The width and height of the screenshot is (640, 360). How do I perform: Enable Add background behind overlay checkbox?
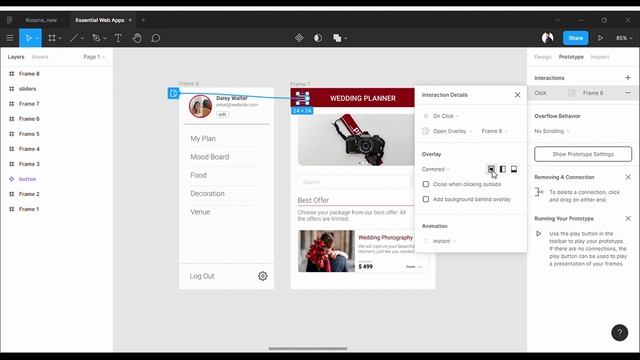[x=426, y=199]
